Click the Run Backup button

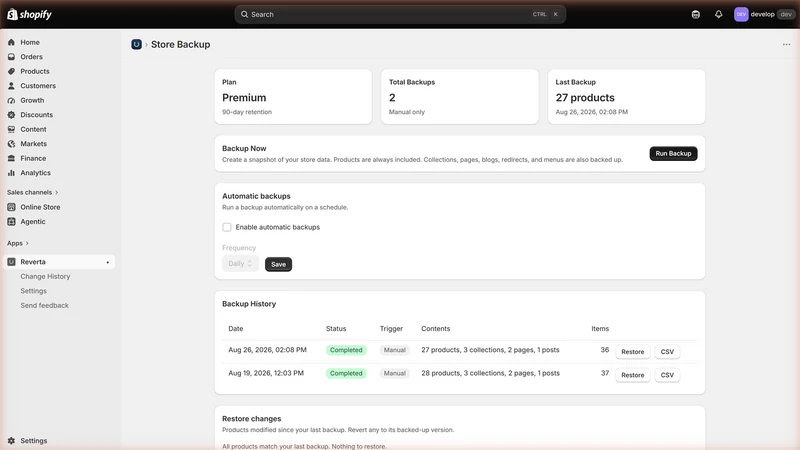click(673, 154)
